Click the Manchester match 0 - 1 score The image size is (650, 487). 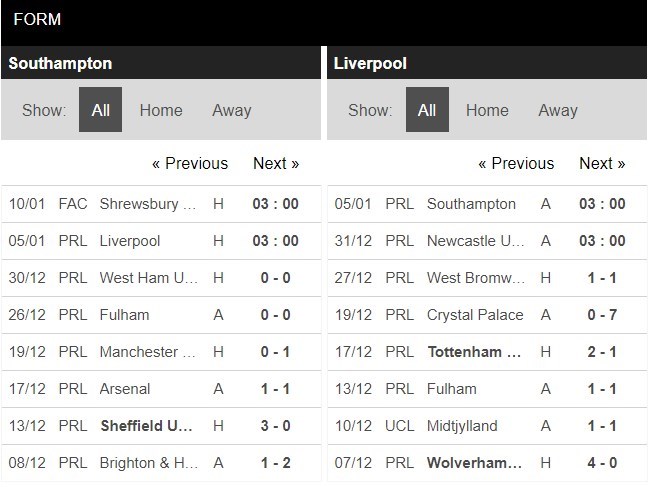[275, 352]
